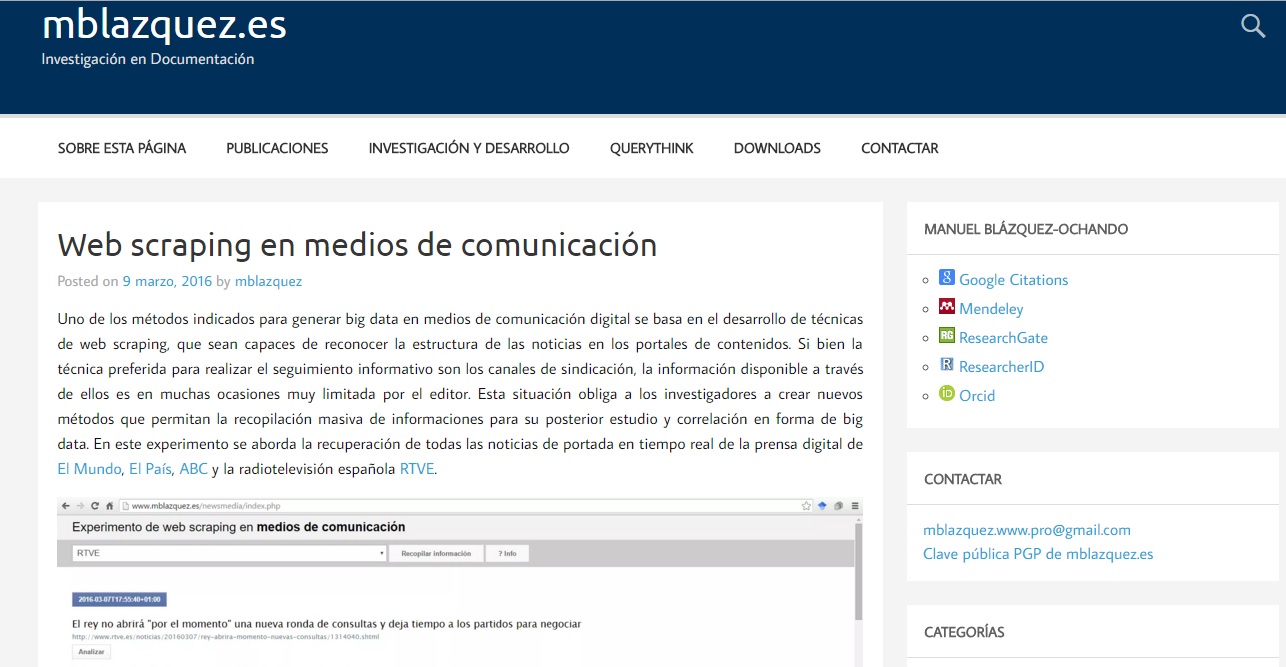Open the ResearchGate profile link
The image size is (1286, 667).
(1003, 338)
